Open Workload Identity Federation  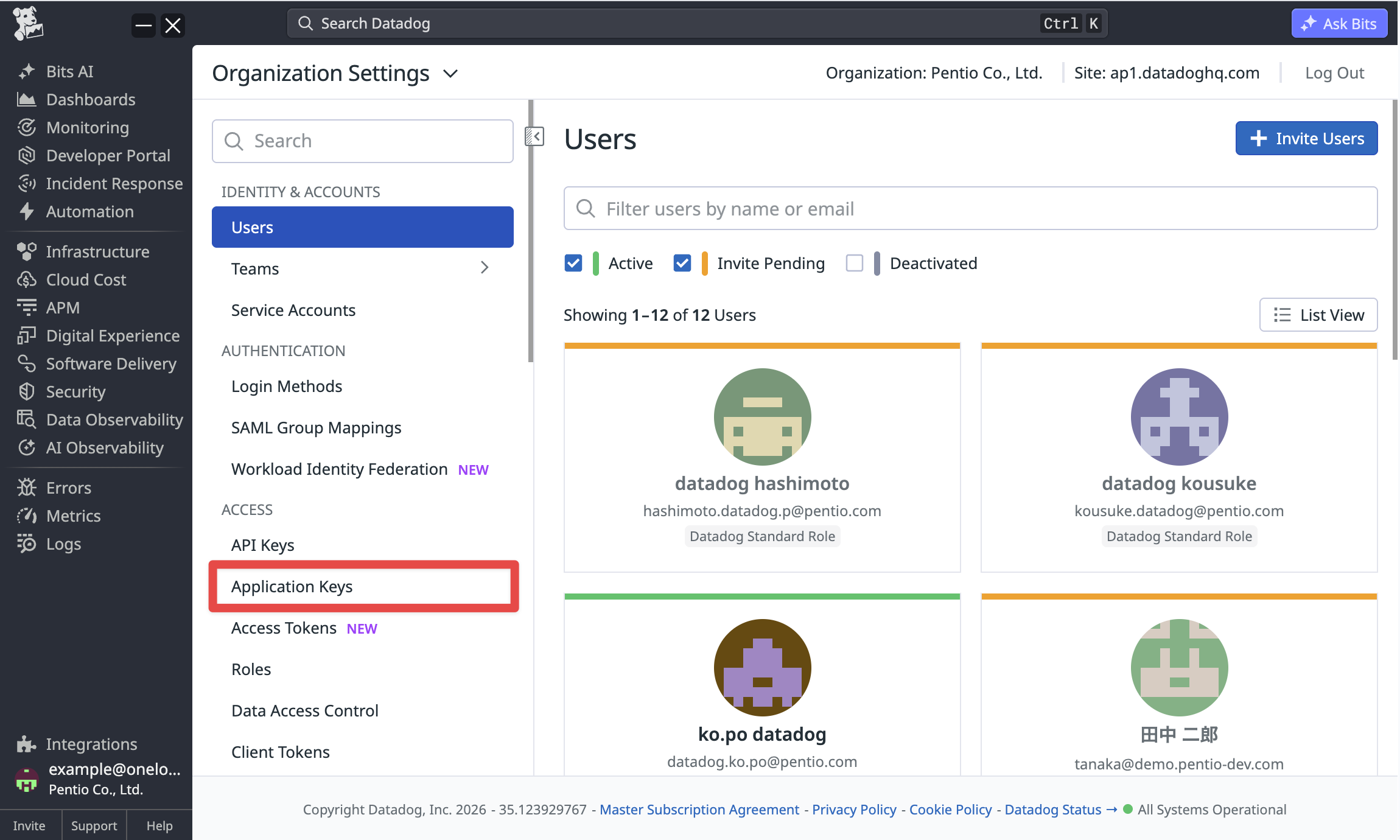click(363, 469)
